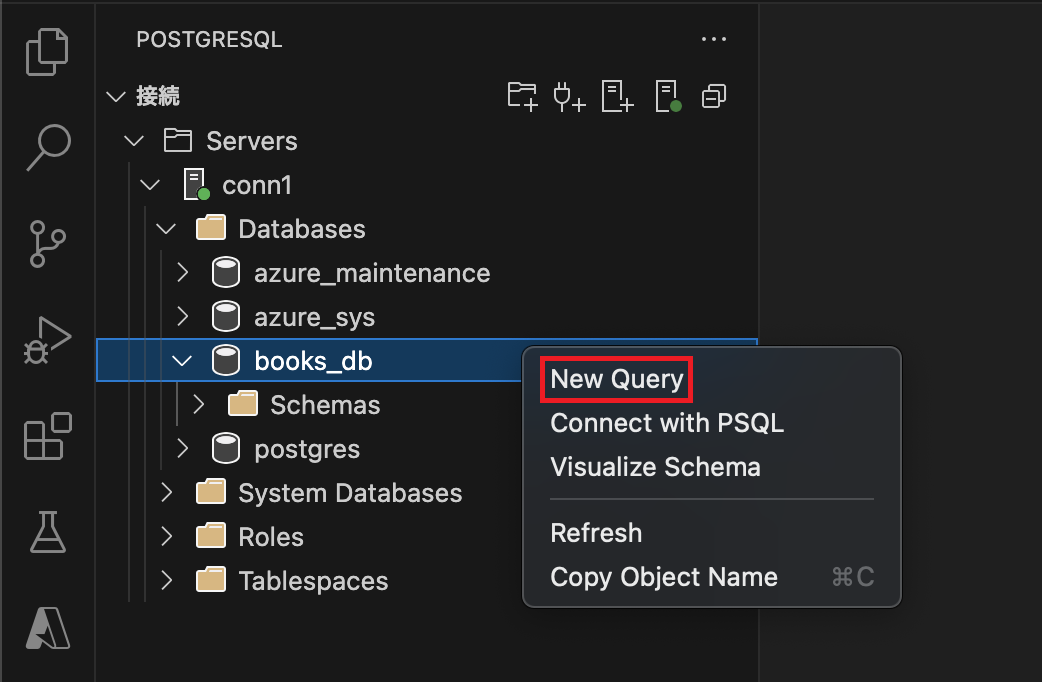Click the azure_maintenance database cylinder icon
This screenshot has width=1042, height=682.
(226, 273)
